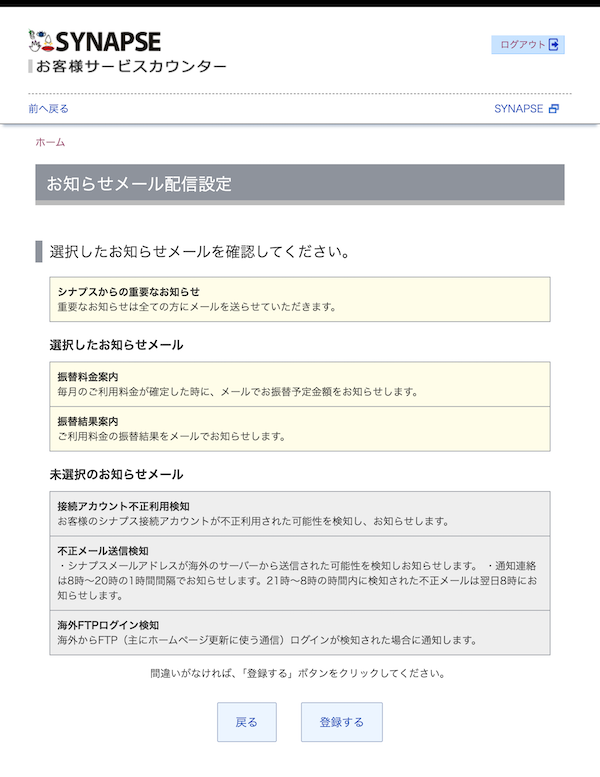
Task: Select the シナプスからの重要なお知らせ box
Action: pos(299,299)
